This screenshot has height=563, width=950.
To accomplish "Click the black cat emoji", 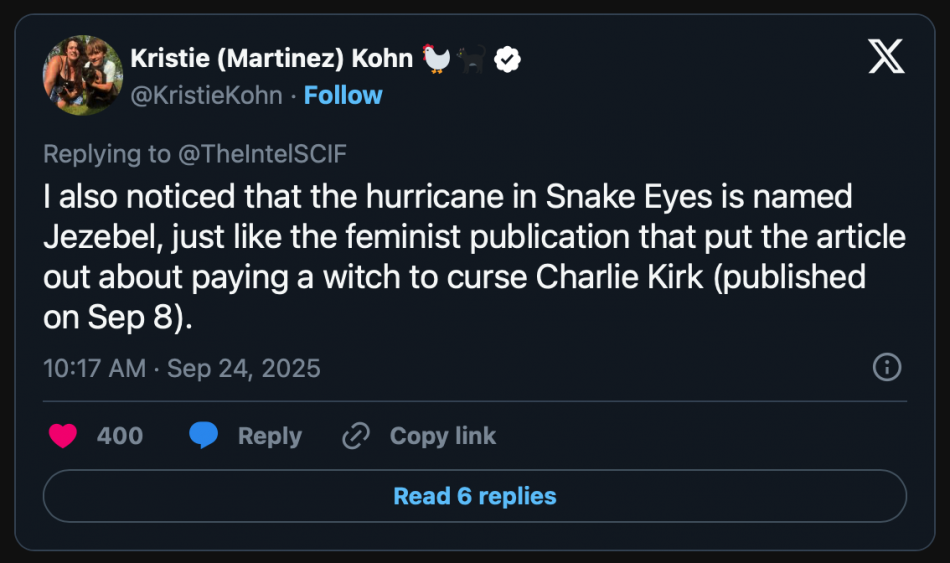I will (x=471, y=59).
